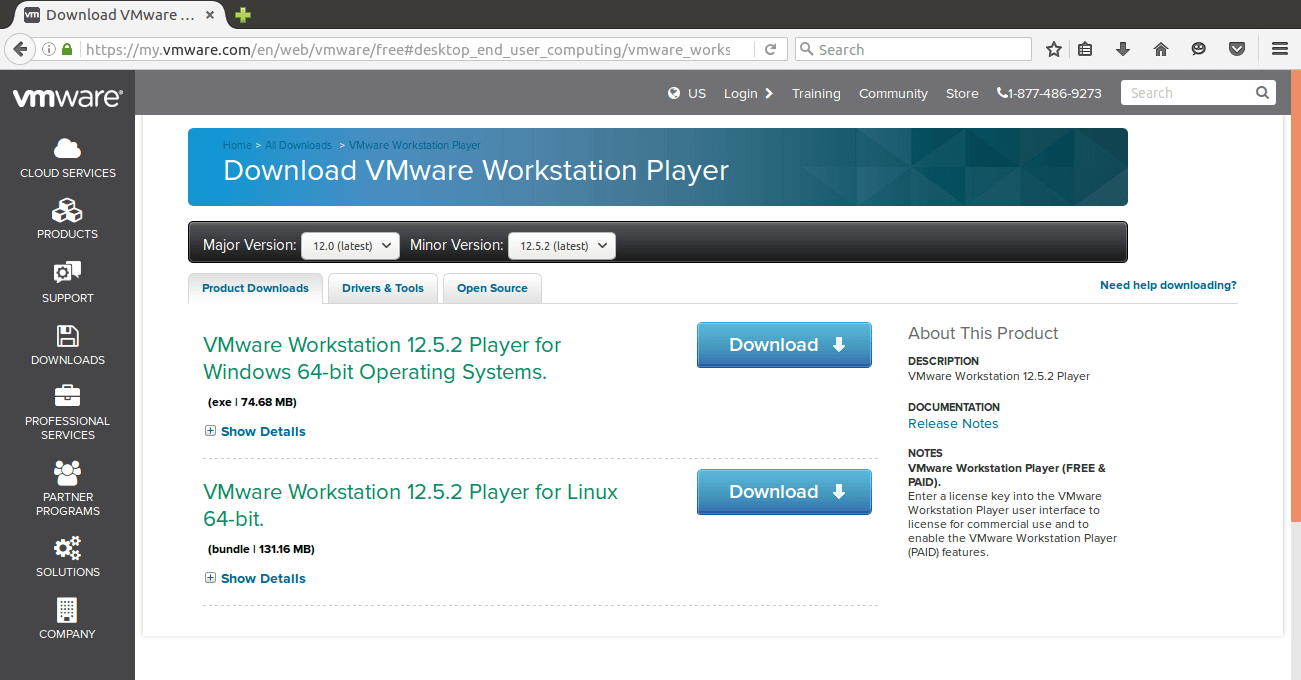Viewport: 1301px width, 680px height.
Task: Switch to the Drivers & Tools tab
Action: [x=383, y=288]
